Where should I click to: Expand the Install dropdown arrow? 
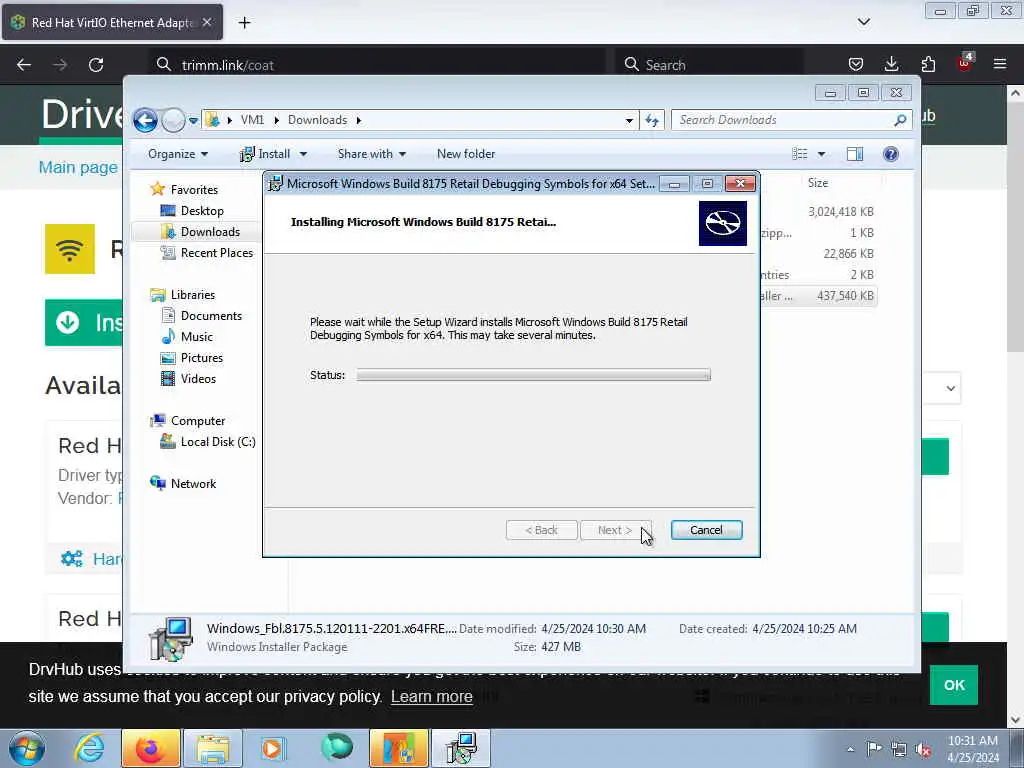(303, 154)
